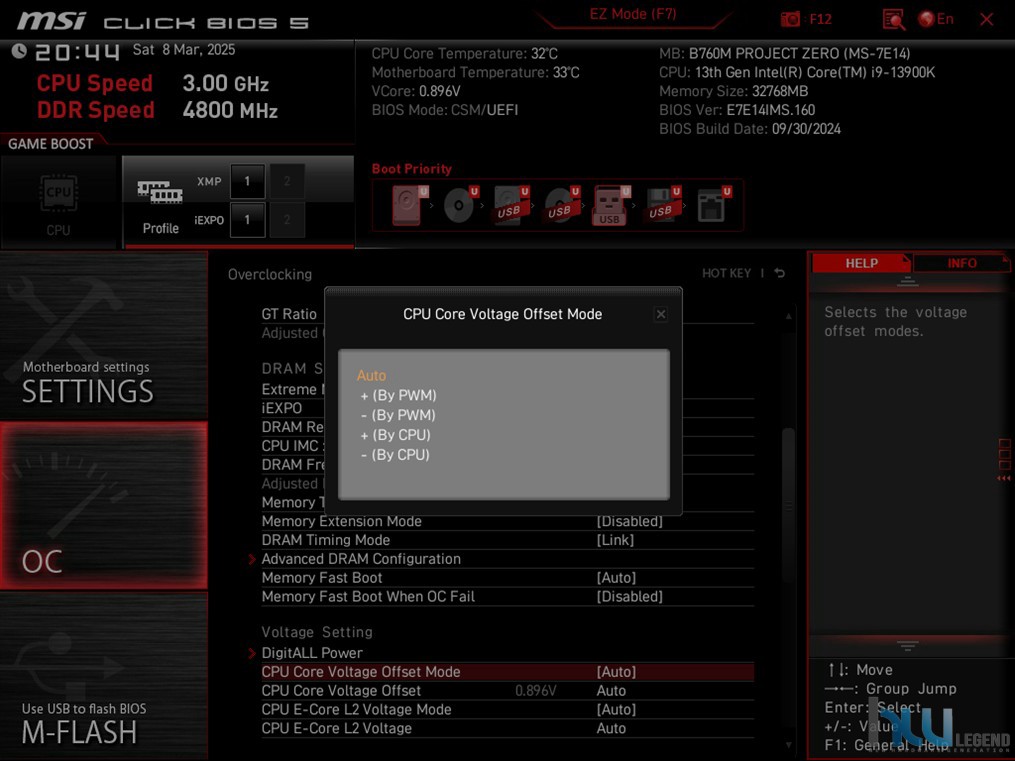Expand Advanced DRAM Configuration submenu
This screenshot has width=1015, height=761.
(x=361, y=559)
